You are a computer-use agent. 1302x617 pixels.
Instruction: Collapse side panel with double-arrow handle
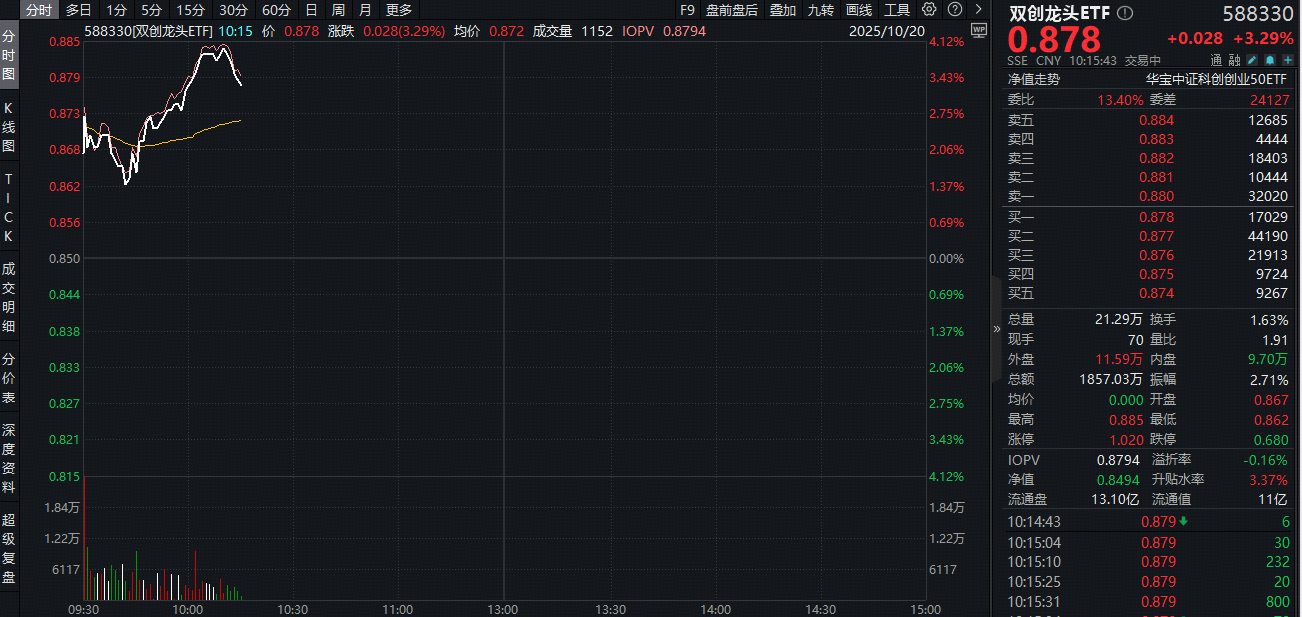(x=996, y=328)
